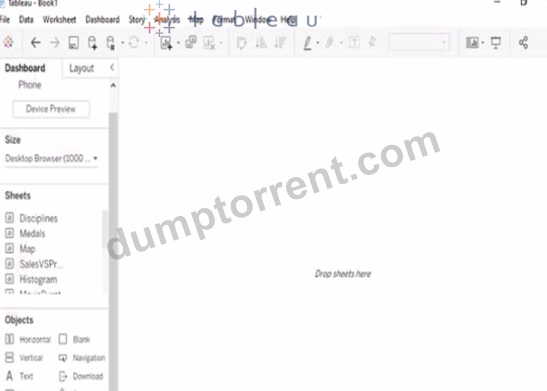Switch to the Layout tab
Image resolution: width=547 pixels, height=391 pixels.
(x=81, y=68)
